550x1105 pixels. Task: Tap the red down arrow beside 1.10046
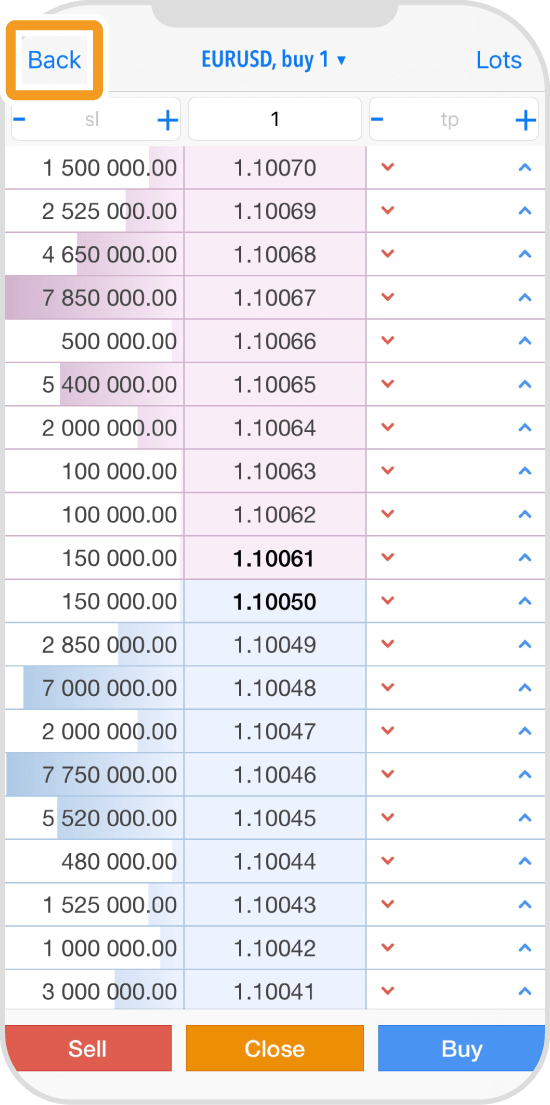[x=387, y=774]
